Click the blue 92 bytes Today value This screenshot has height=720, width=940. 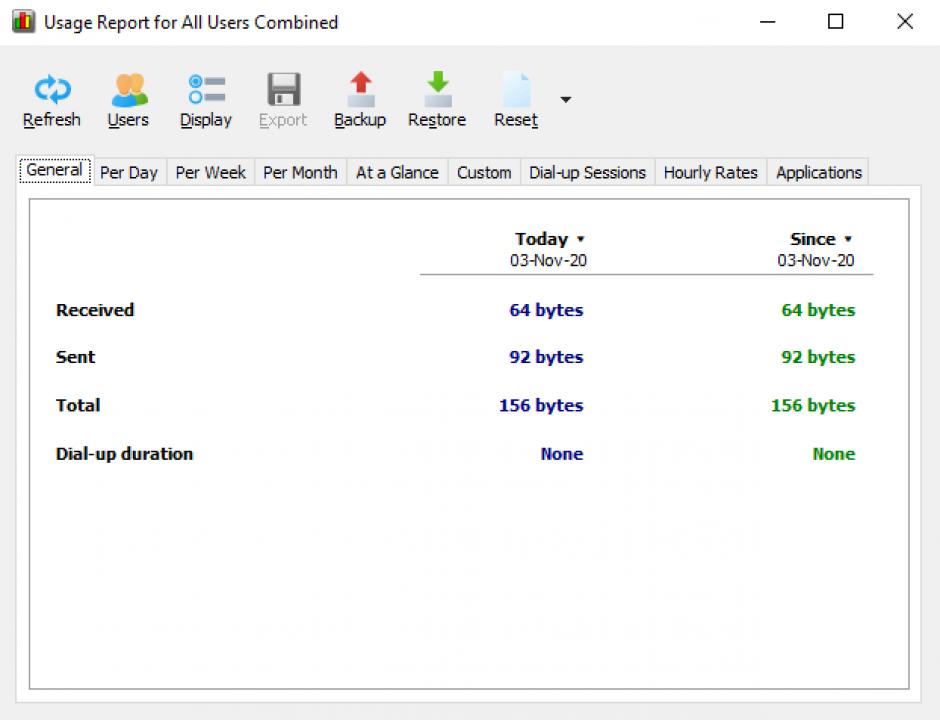click(x=546, y=357)
